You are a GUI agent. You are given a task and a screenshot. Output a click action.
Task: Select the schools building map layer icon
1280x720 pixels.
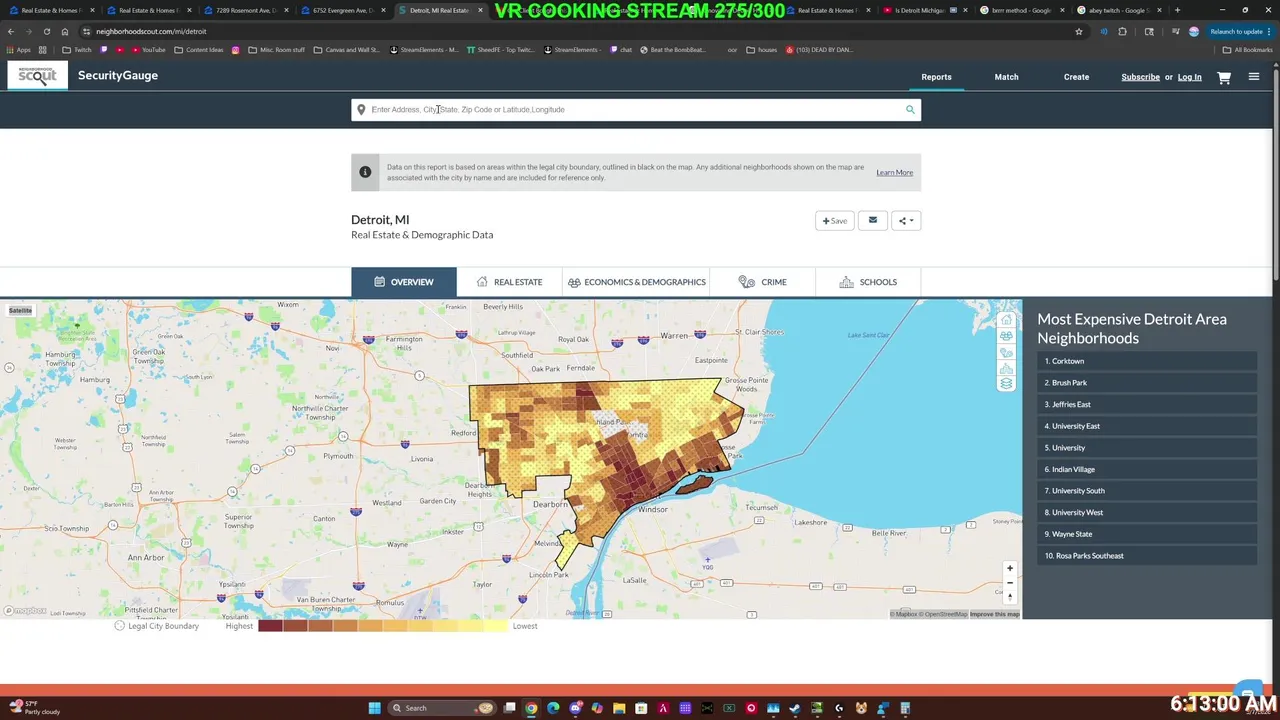coord(1006,368)
